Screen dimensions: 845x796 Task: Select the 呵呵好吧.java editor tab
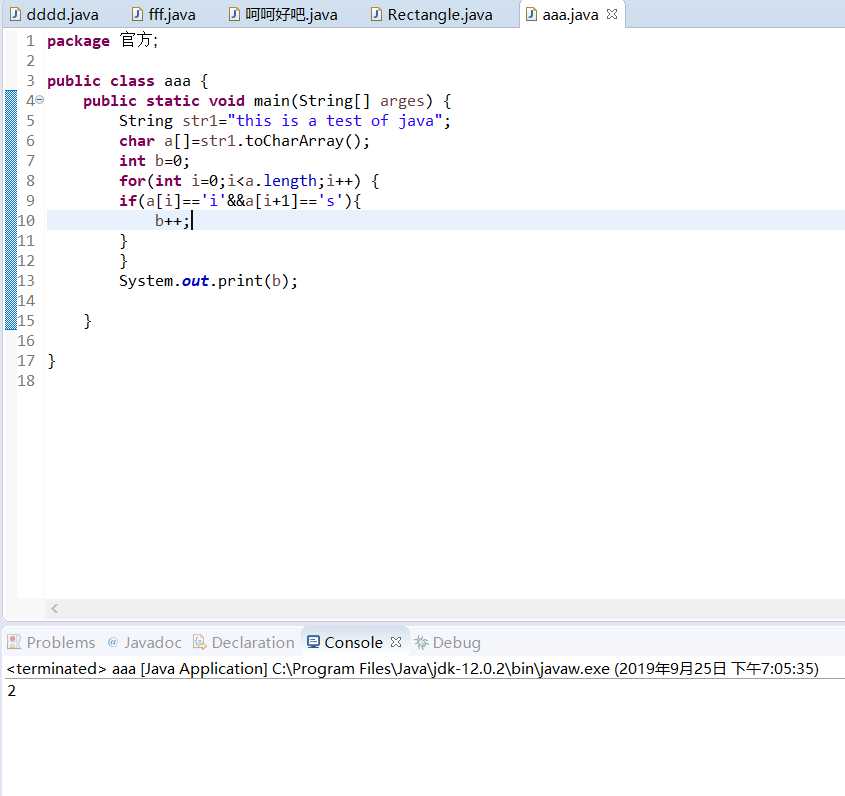tap(283, 15)
